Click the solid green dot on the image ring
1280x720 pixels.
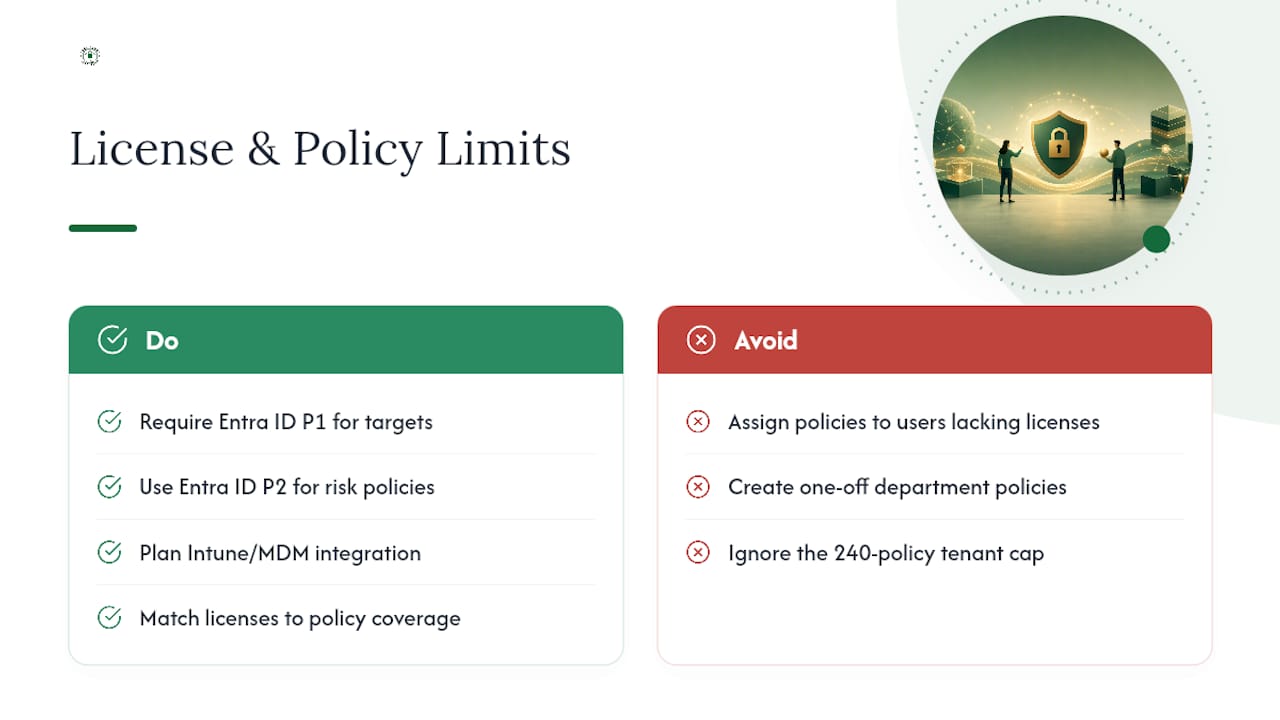coord(1156,239)
